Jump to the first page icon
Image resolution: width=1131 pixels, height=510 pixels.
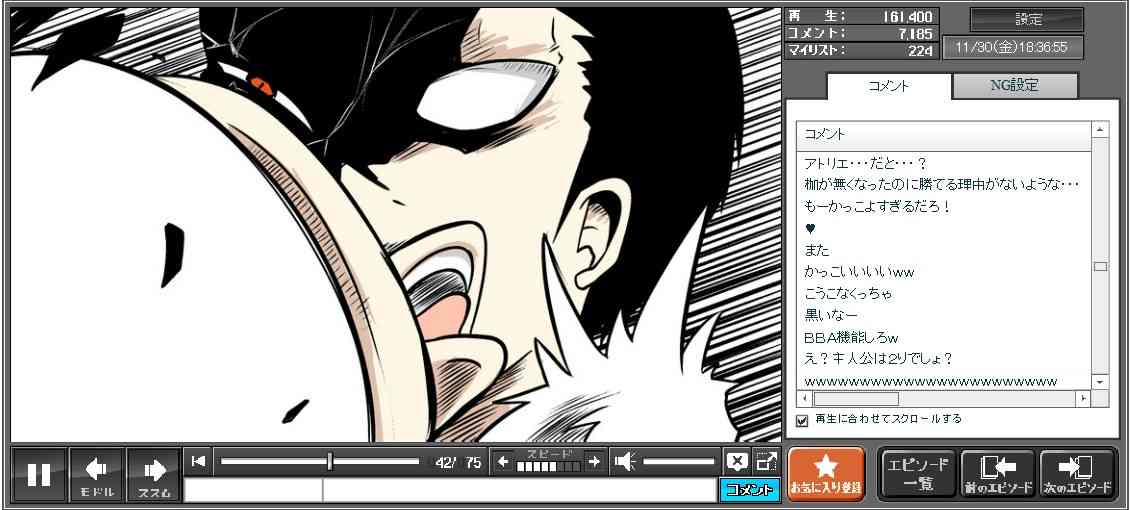pos(198,461)
